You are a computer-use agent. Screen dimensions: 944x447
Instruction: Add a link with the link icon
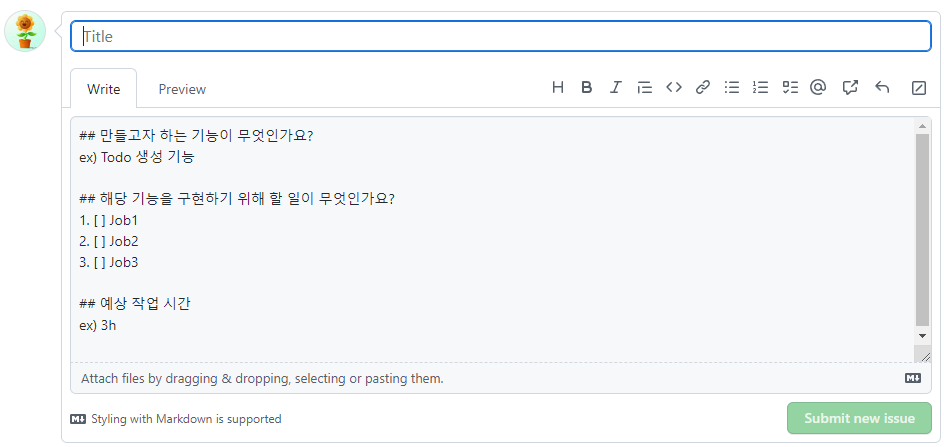point(703,88)
